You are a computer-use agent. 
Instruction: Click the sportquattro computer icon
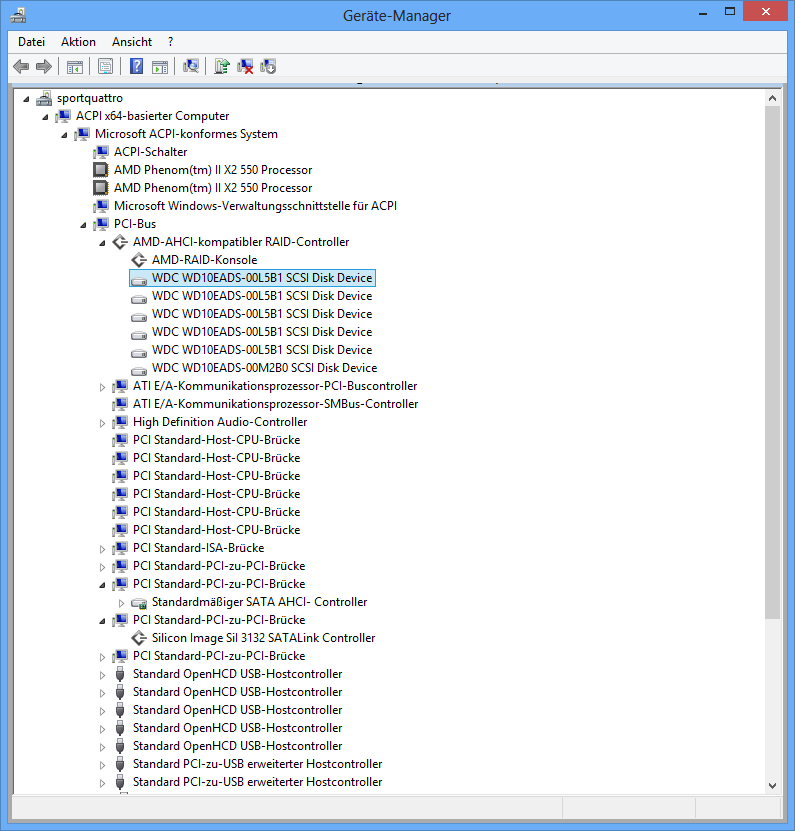coord(45,98)
